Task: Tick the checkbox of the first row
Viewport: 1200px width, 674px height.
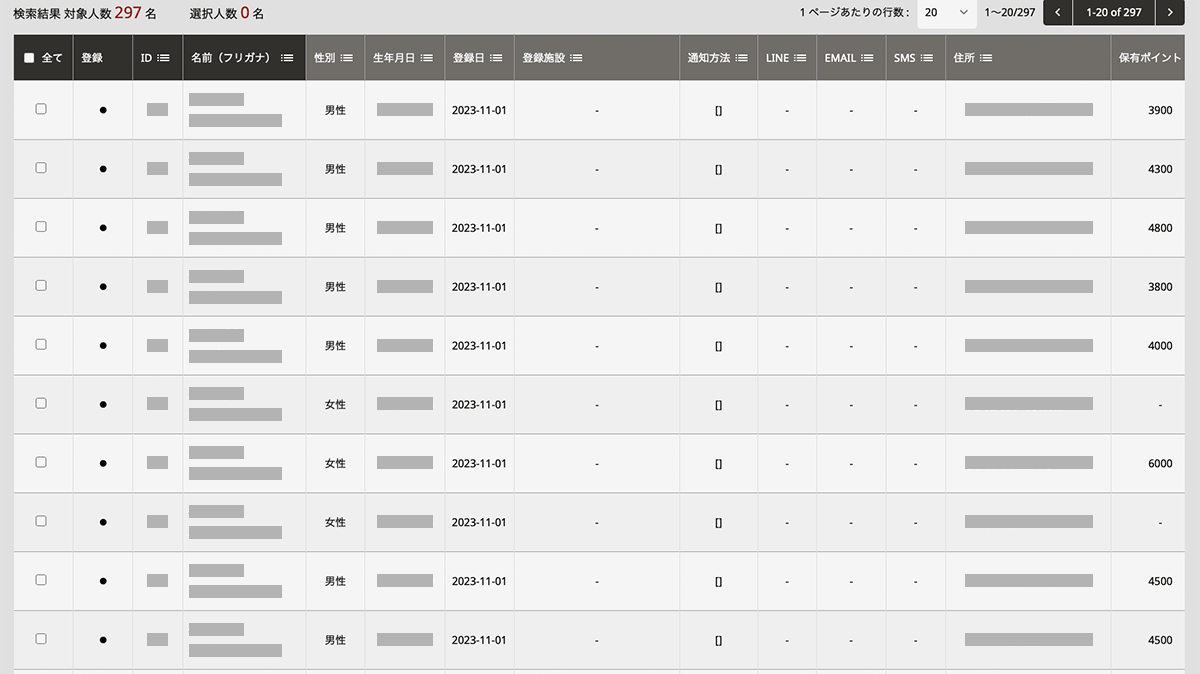Action: [41, 109]
